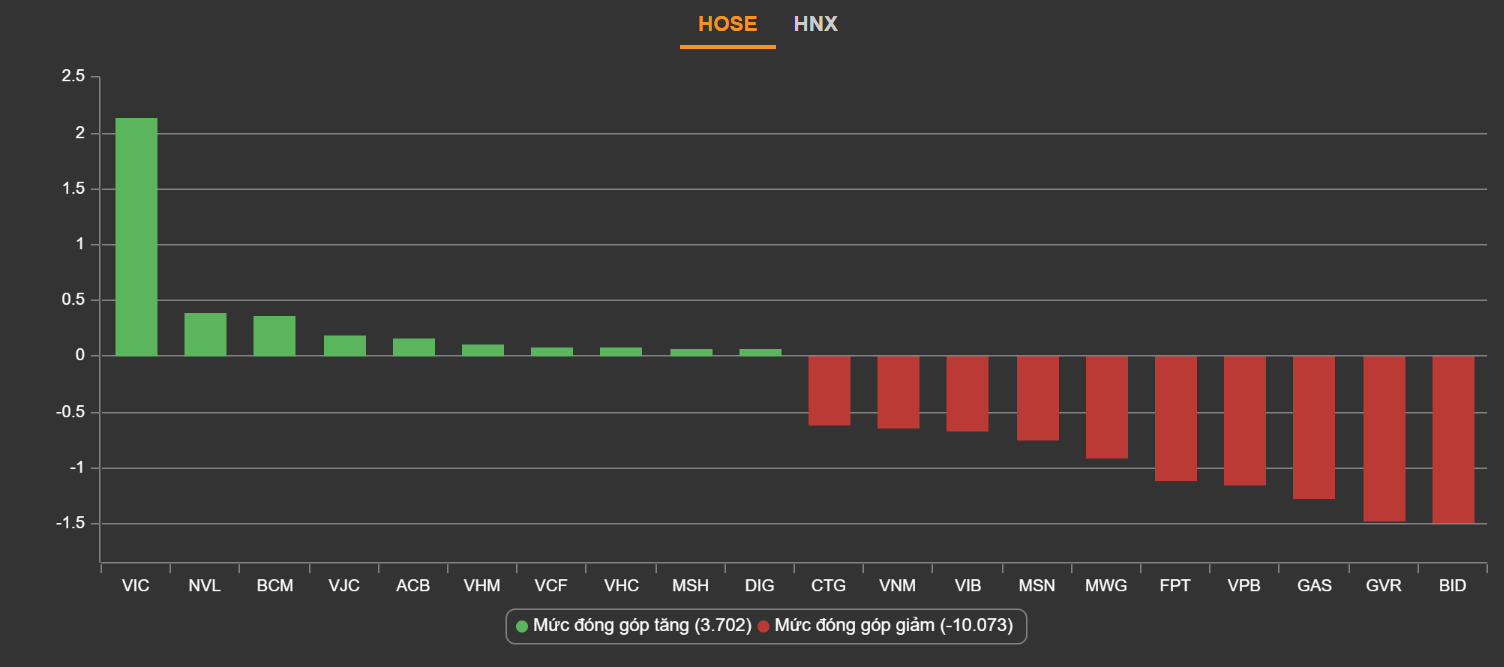Image resolution: width=1504 pixels, height=667 pixels.
Task: Click the red MSN bar
Action: pyautogui.click(x=1037, y=398)
